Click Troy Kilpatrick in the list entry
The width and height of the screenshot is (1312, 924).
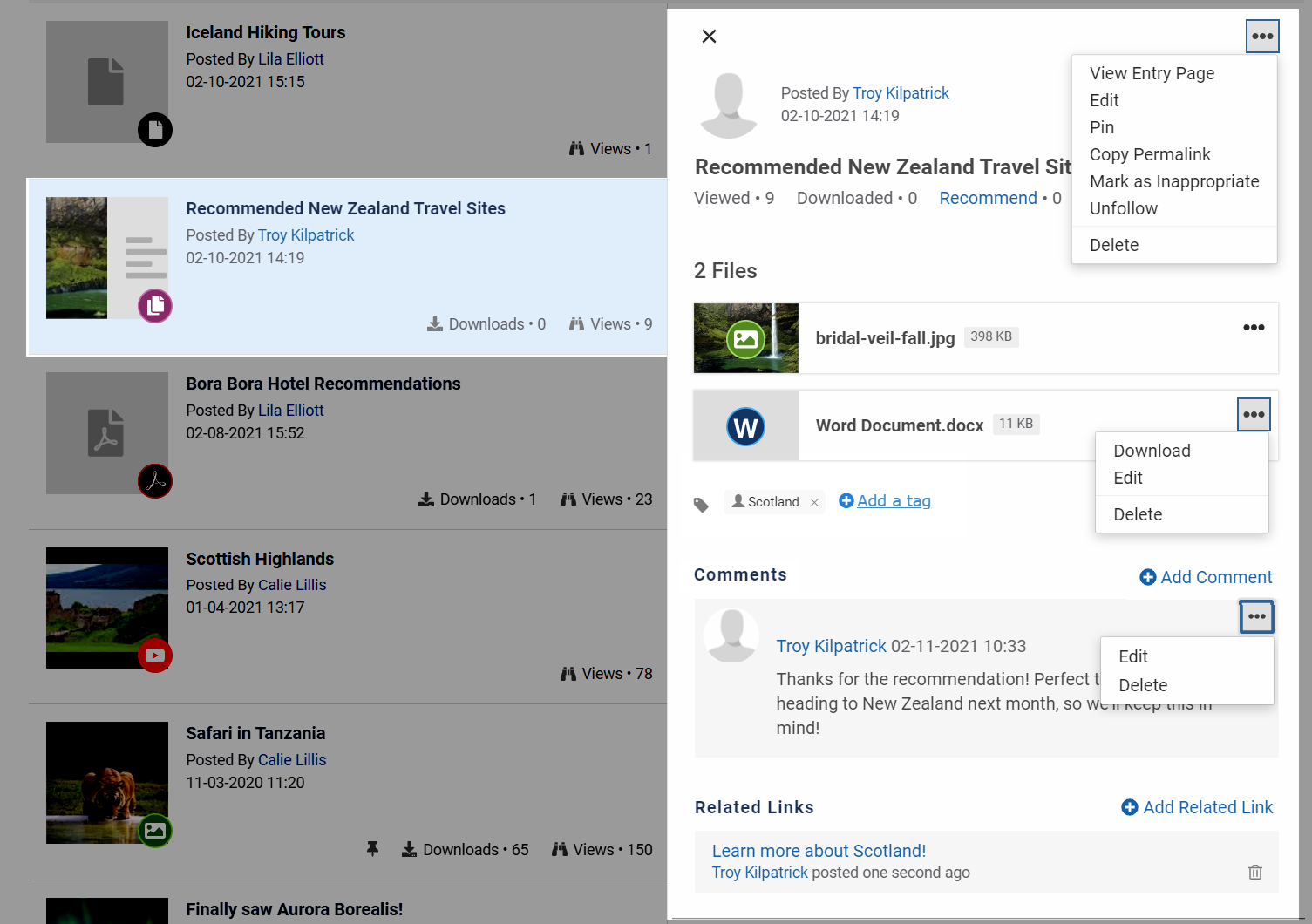[306, 235]
